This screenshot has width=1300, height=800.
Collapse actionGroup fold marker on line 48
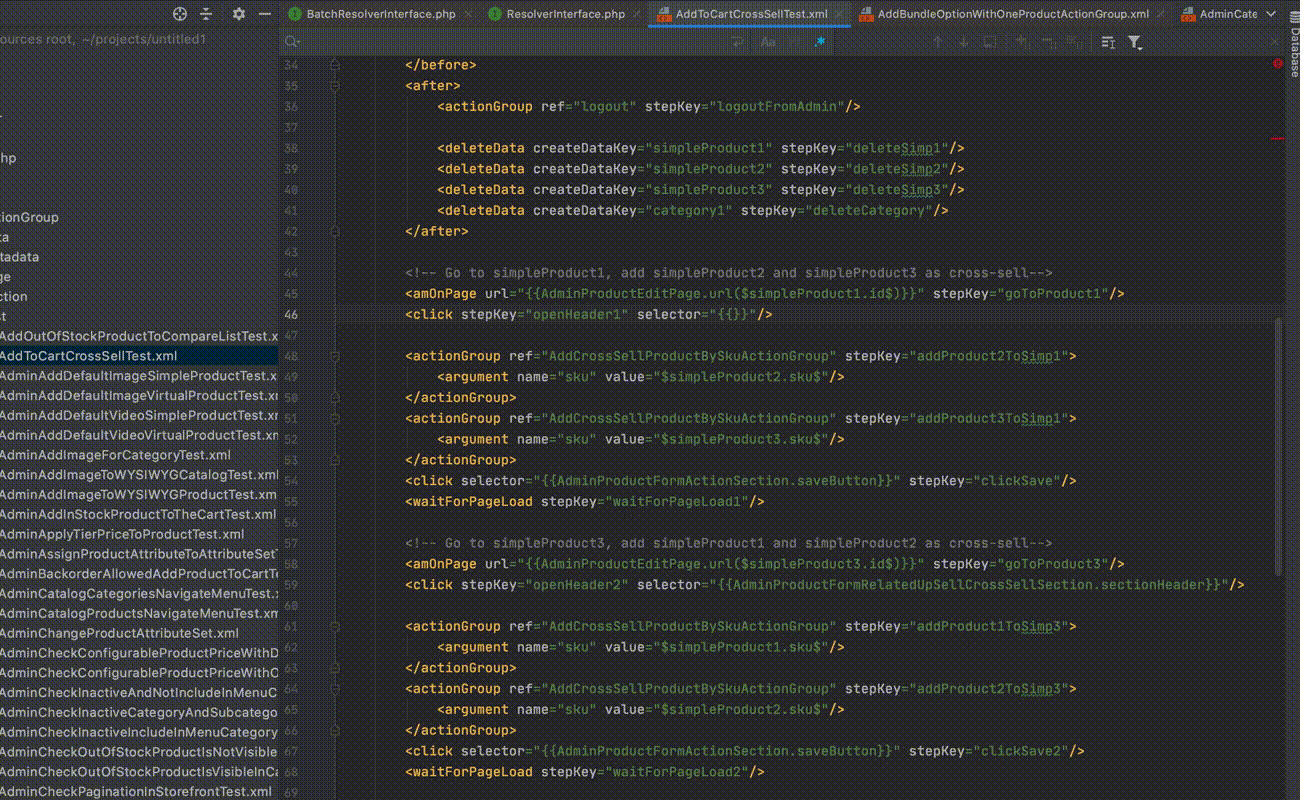334,356
